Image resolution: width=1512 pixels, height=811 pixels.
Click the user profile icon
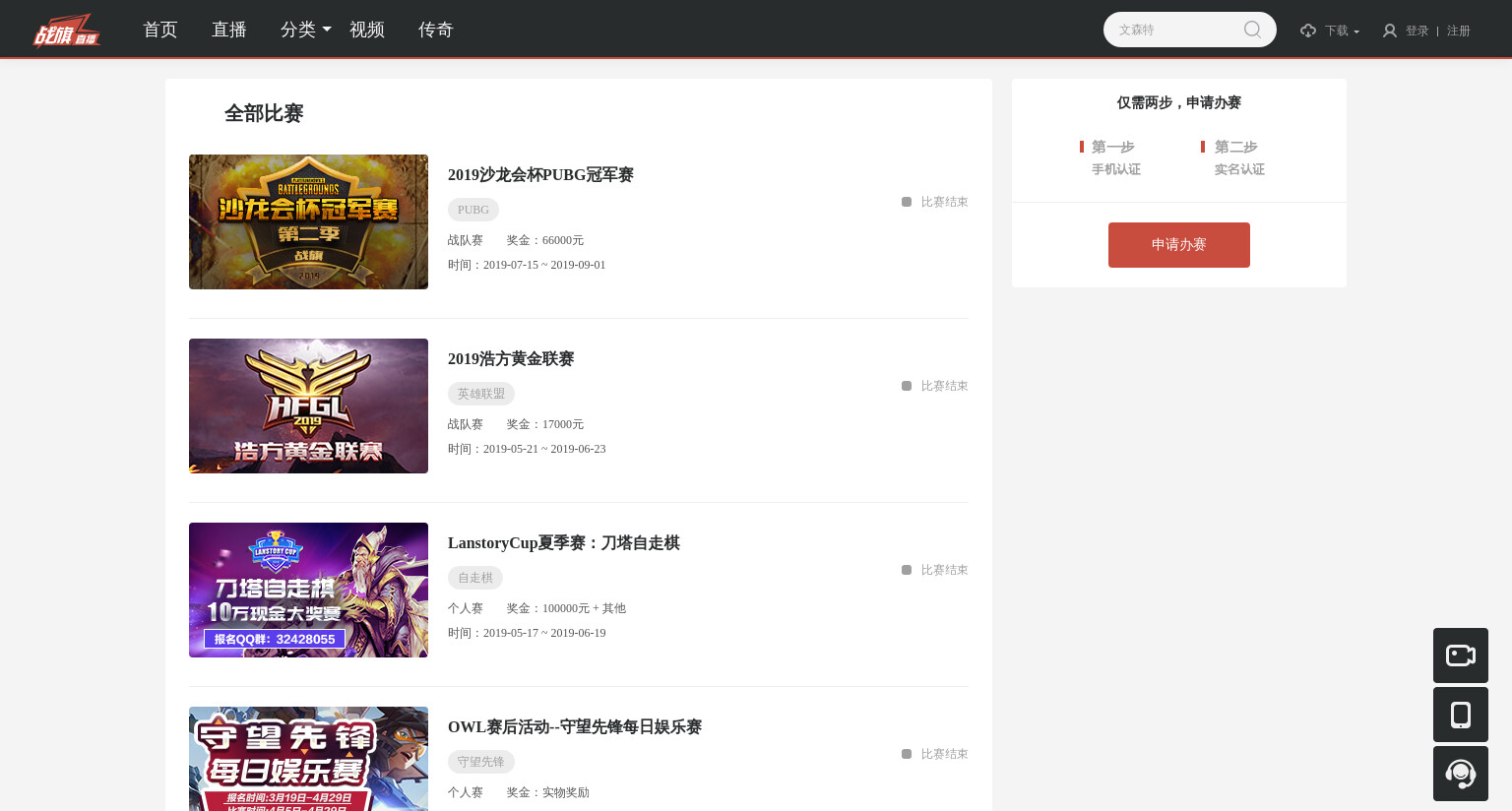(x=1390, y=31)
